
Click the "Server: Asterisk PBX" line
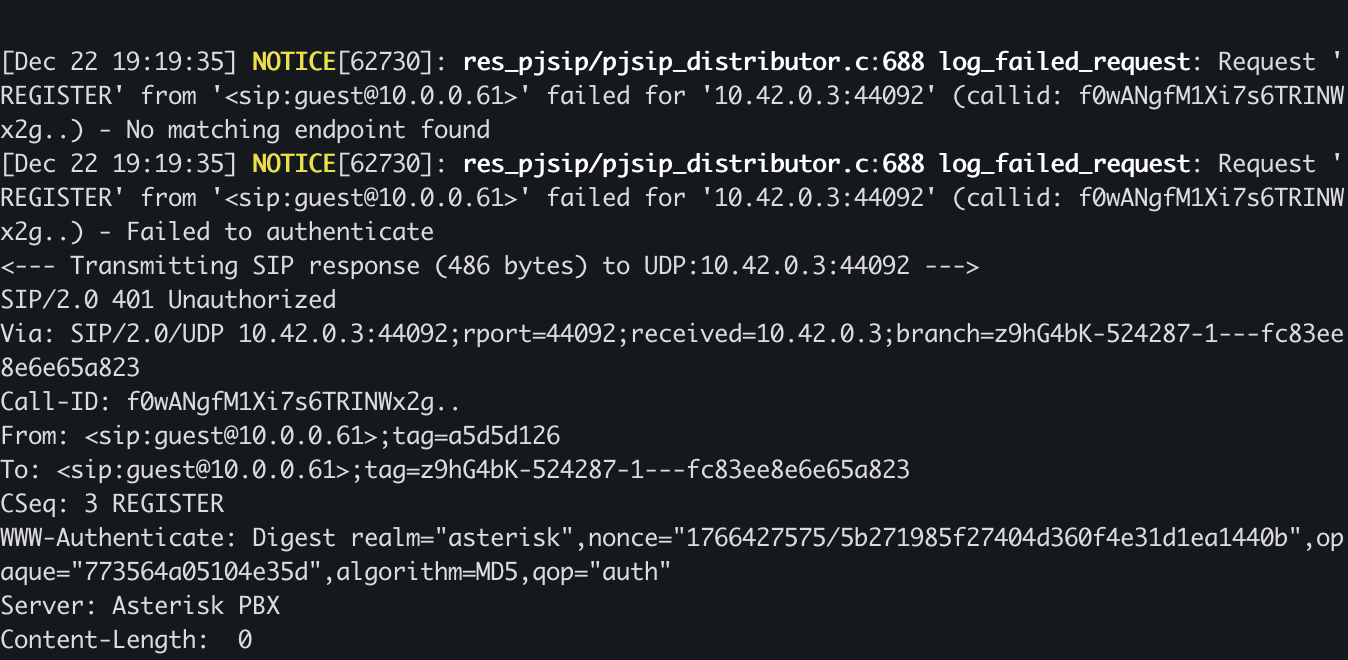click(x=140, y=606)
